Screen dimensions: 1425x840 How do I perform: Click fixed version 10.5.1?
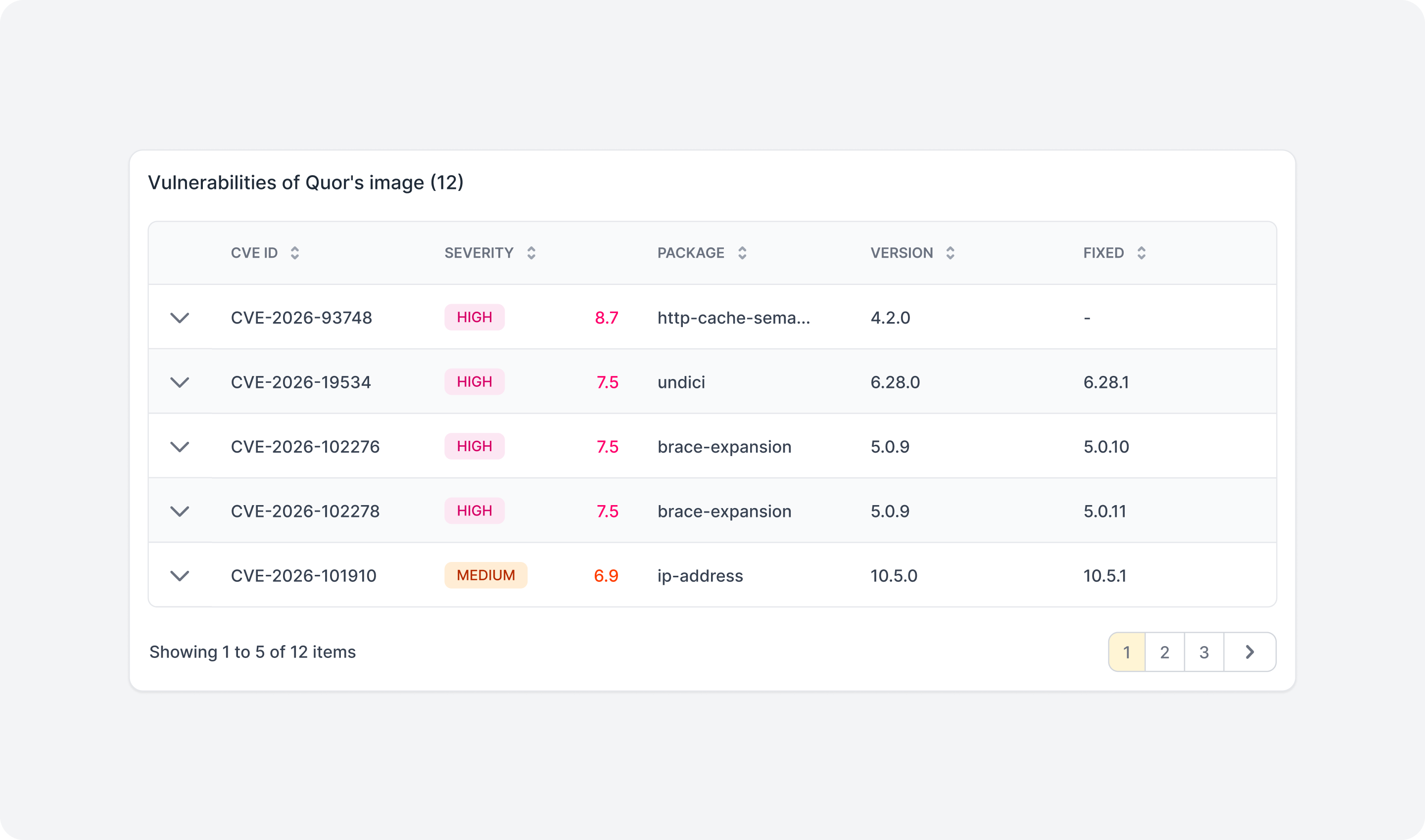tap(1104, 576)
